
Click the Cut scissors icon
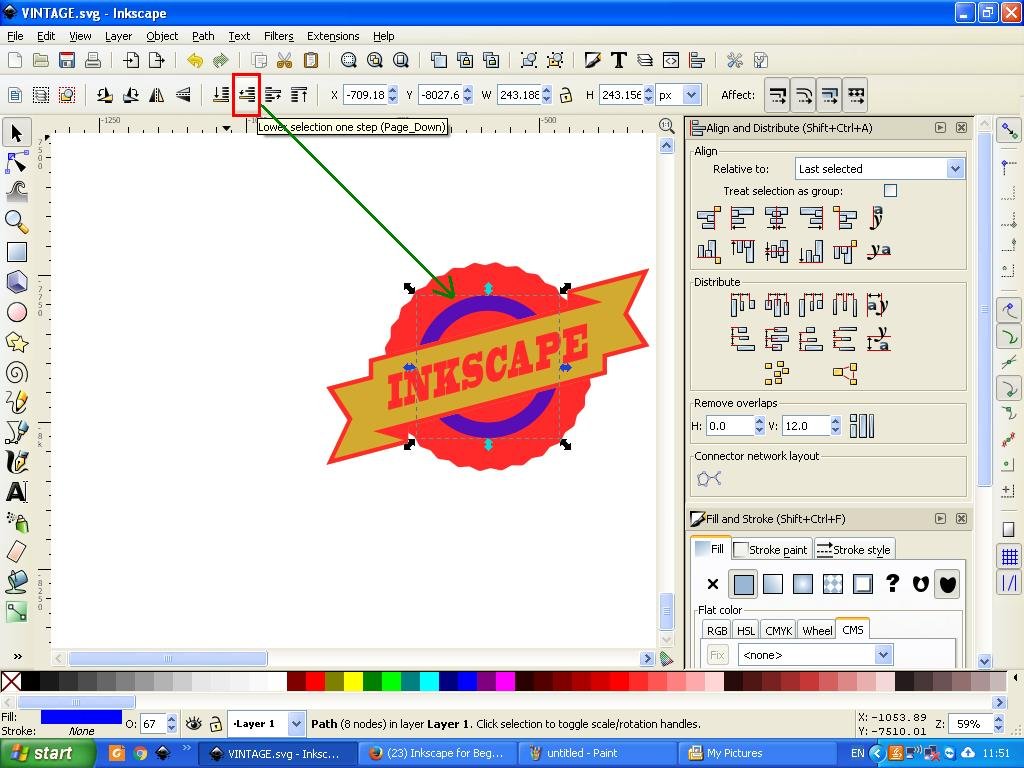pos(284,61)
